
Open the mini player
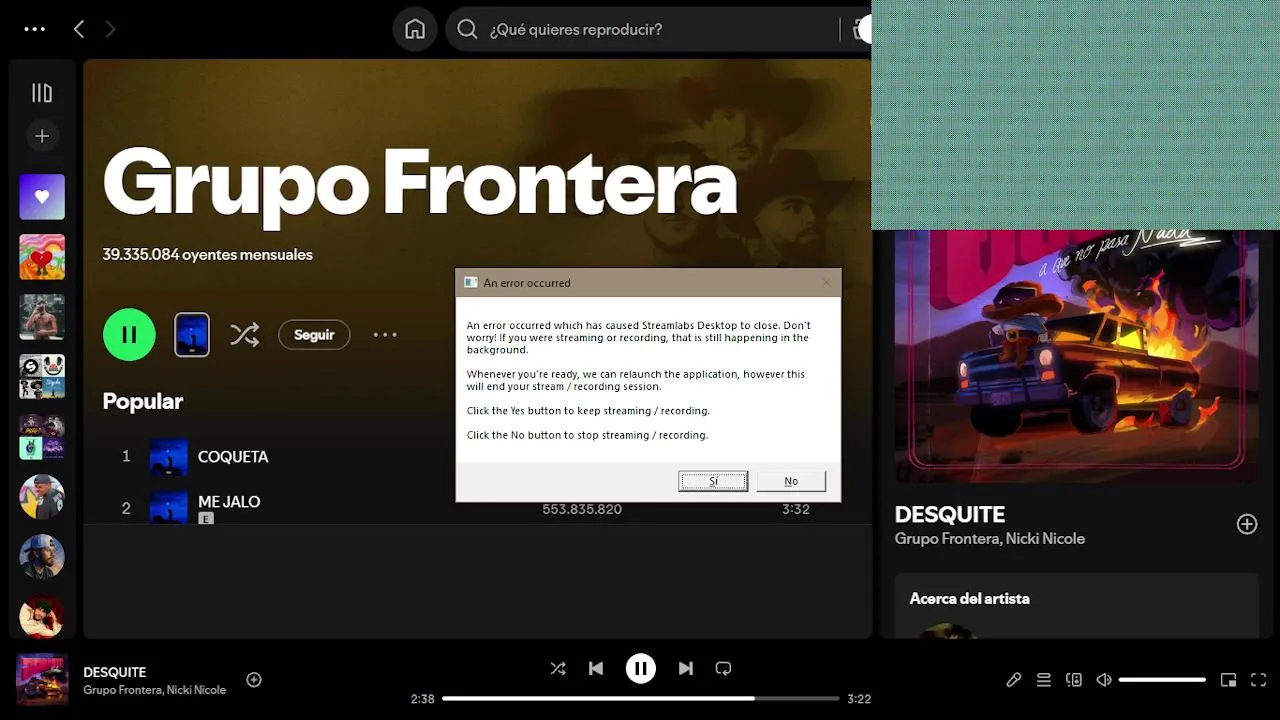tap(1228, 680)
